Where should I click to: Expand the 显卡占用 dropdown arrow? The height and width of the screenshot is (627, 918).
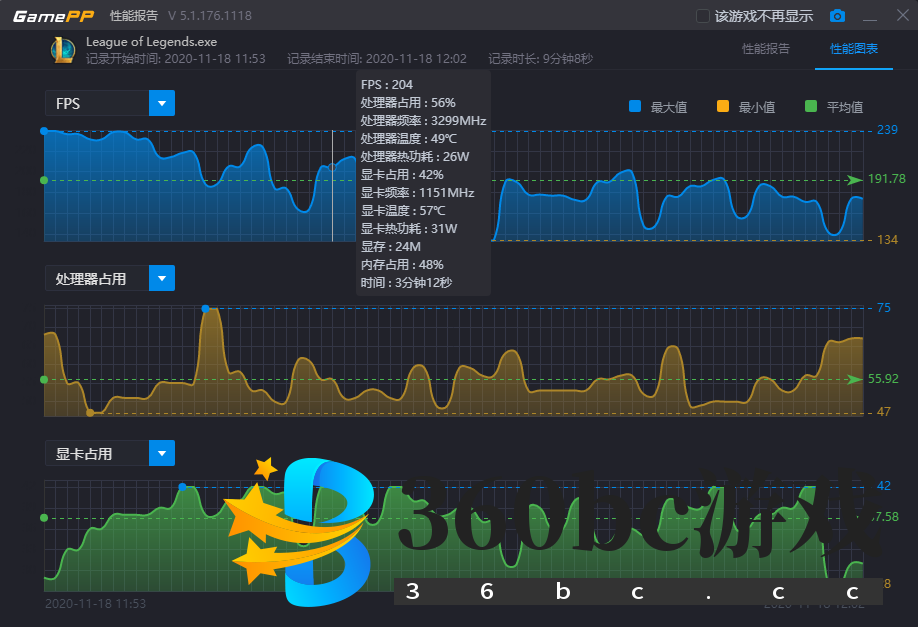pos(162,453)
